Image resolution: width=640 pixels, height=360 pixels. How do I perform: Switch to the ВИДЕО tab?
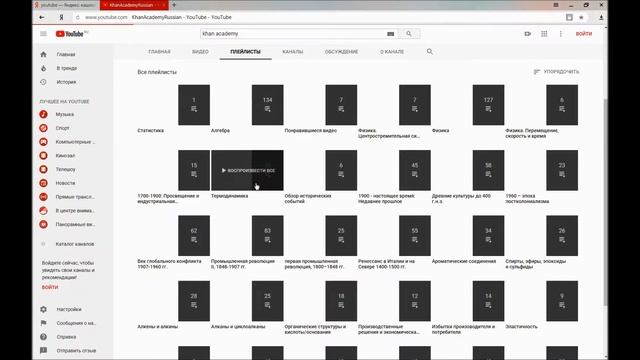tap(200, 52)
